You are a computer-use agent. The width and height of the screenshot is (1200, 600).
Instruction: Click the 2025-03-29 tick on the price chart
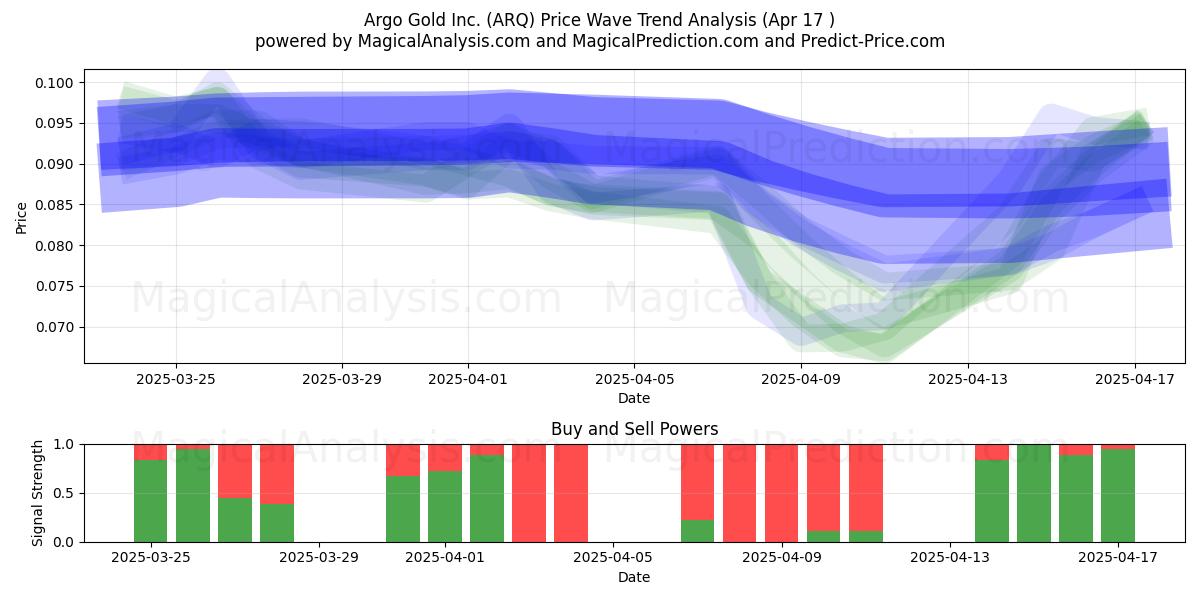pos(342,379)
